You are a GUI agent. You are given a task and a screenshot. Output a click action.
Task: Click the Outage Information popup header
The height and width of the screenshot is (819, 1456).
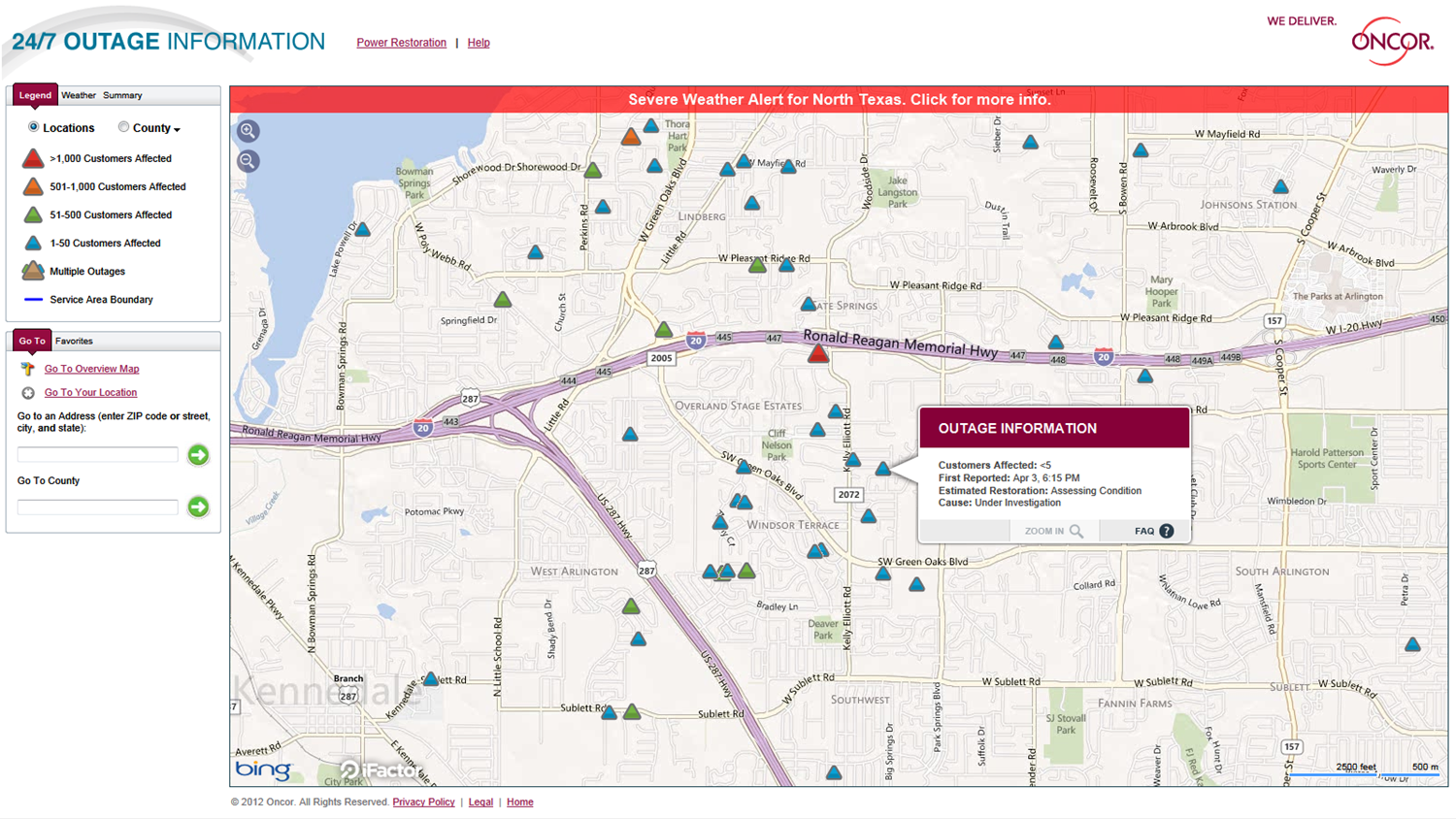point(1054,428)
